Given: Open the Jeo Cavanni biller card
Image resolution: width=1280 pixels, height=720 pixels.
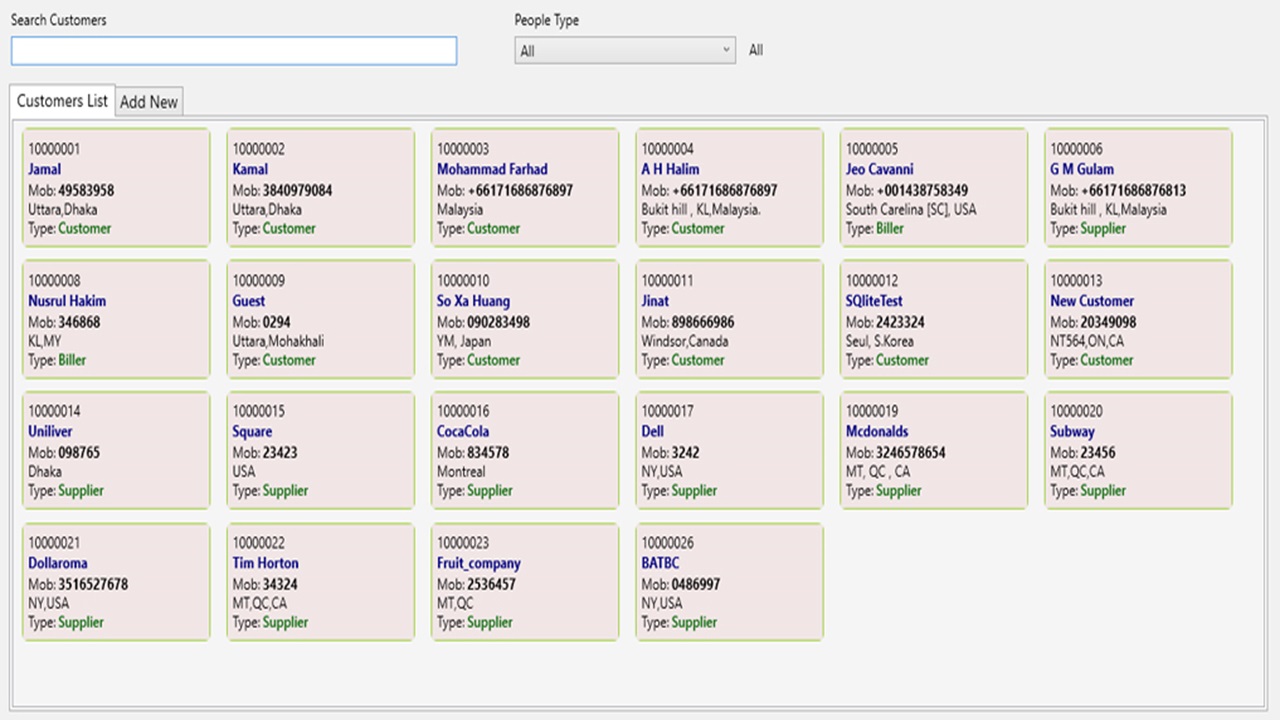Looking at the screenshot, I should (x=933, y=186).
